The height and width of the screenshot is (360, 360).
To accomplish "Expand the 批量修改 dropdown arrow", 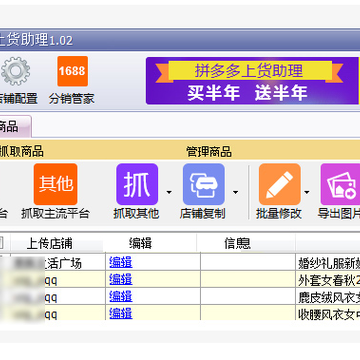I will (x=306, y=192).
